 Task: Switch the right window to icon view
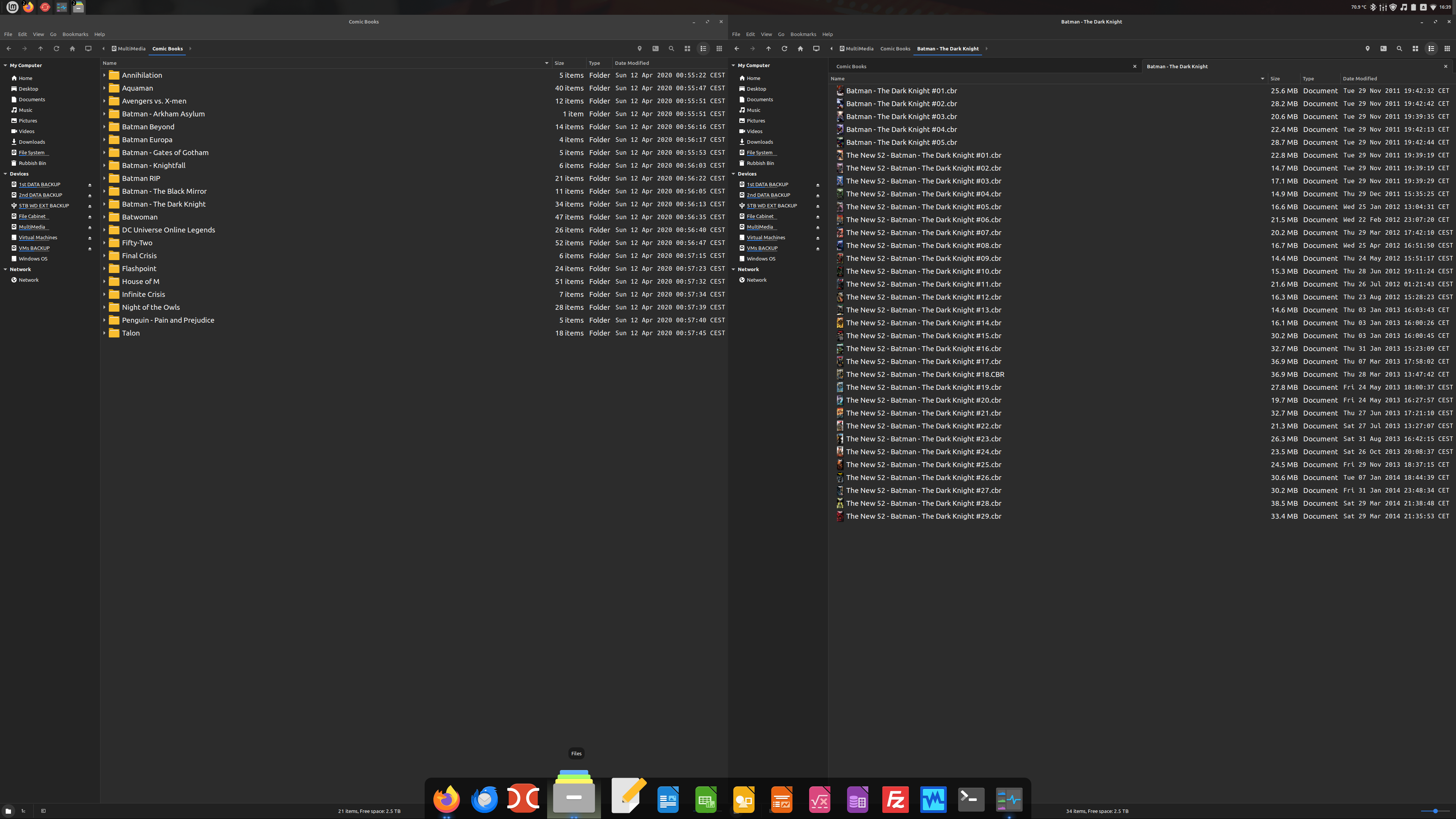pyautogui.click(x=1415, y=49)
